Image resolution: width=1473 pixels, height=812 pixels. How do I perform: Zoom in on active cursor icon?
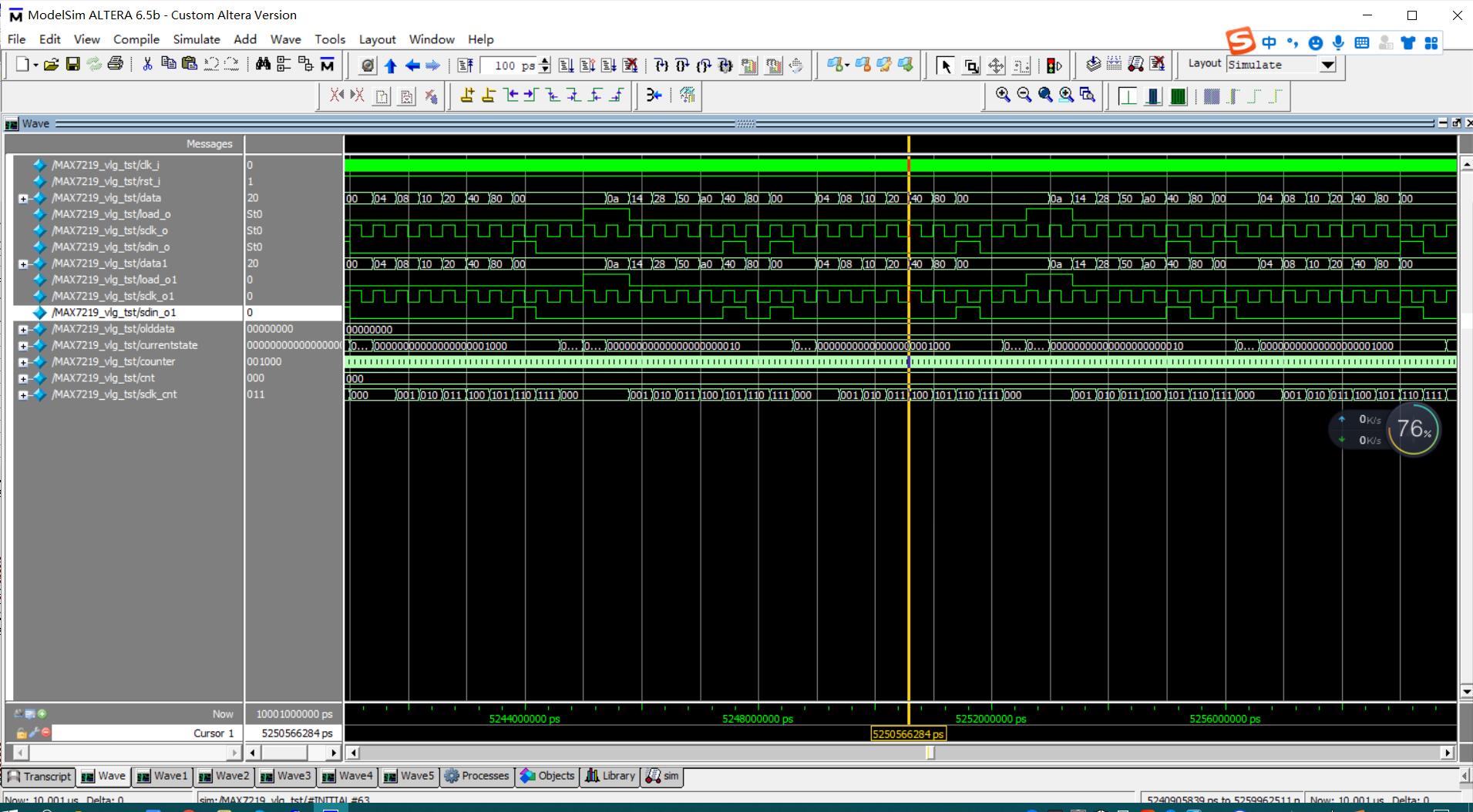1066,95
